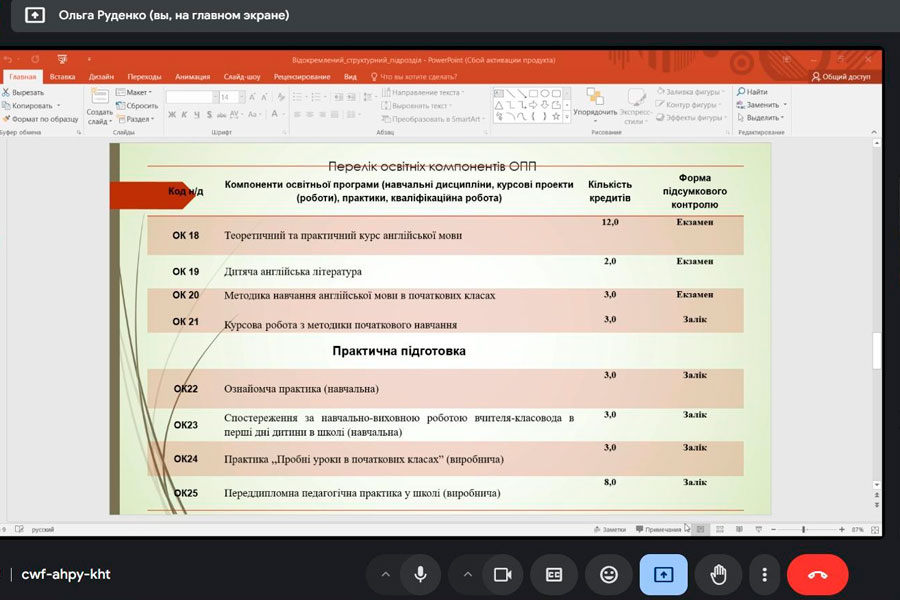Click Создать слайд in the ribbon
The image size is (900, 600).
click(x=99, y=104)
